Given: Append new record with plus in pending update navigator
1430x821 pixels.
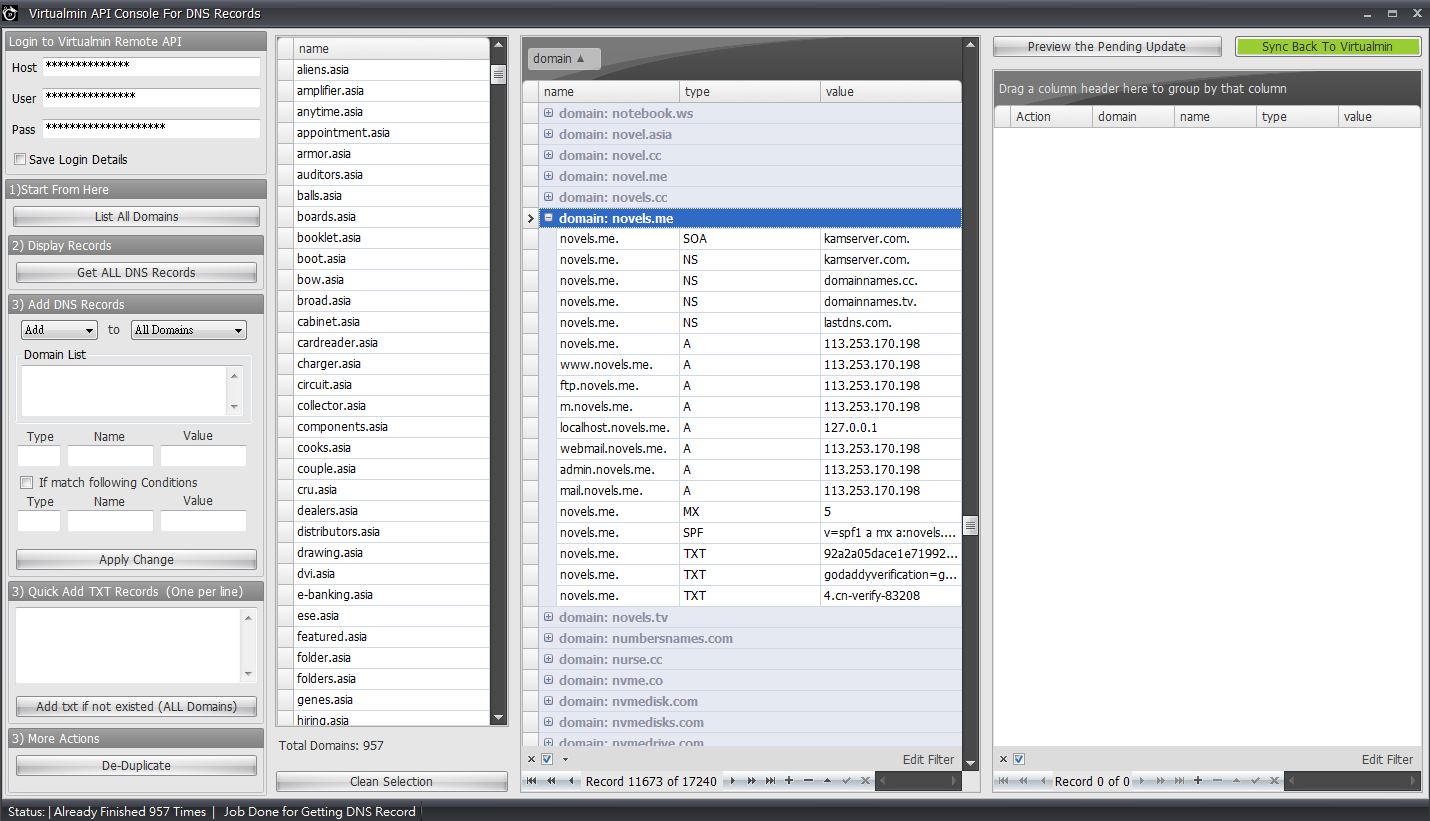Looking at the screenshot, I should point(1198,781).
